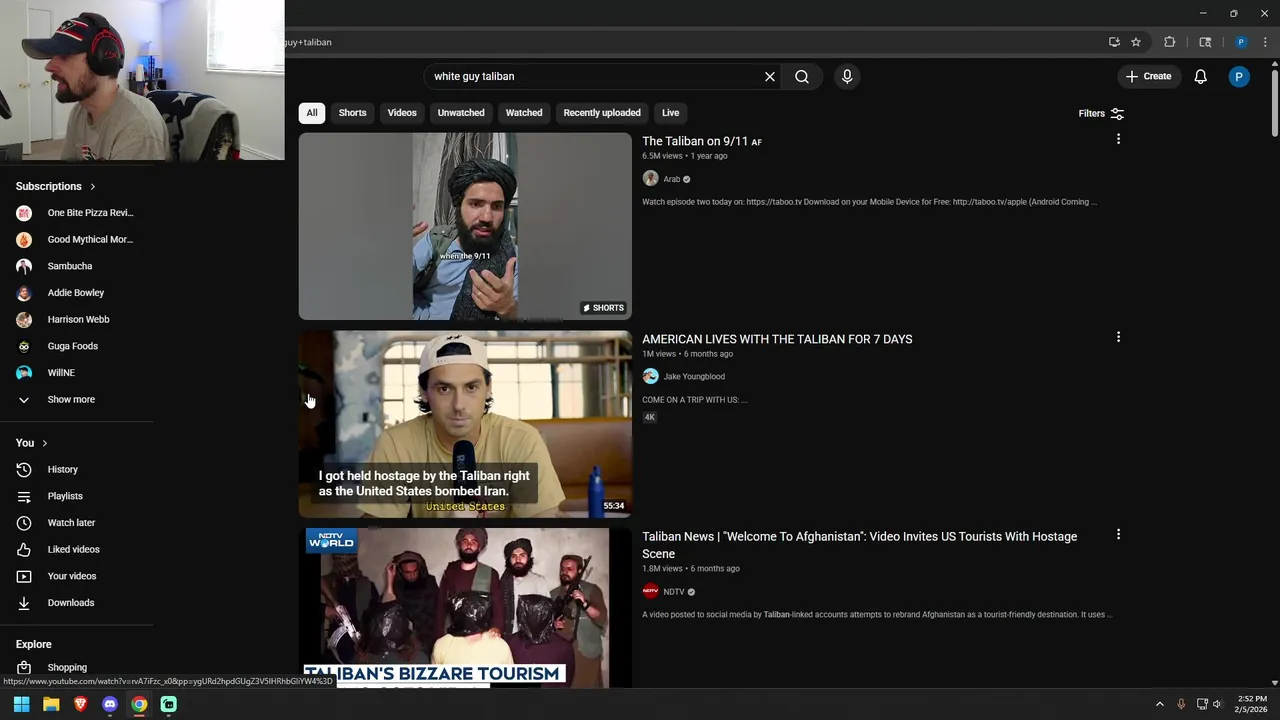
Task: Click the taskbar volume speaker icon
Action: 1218,704
